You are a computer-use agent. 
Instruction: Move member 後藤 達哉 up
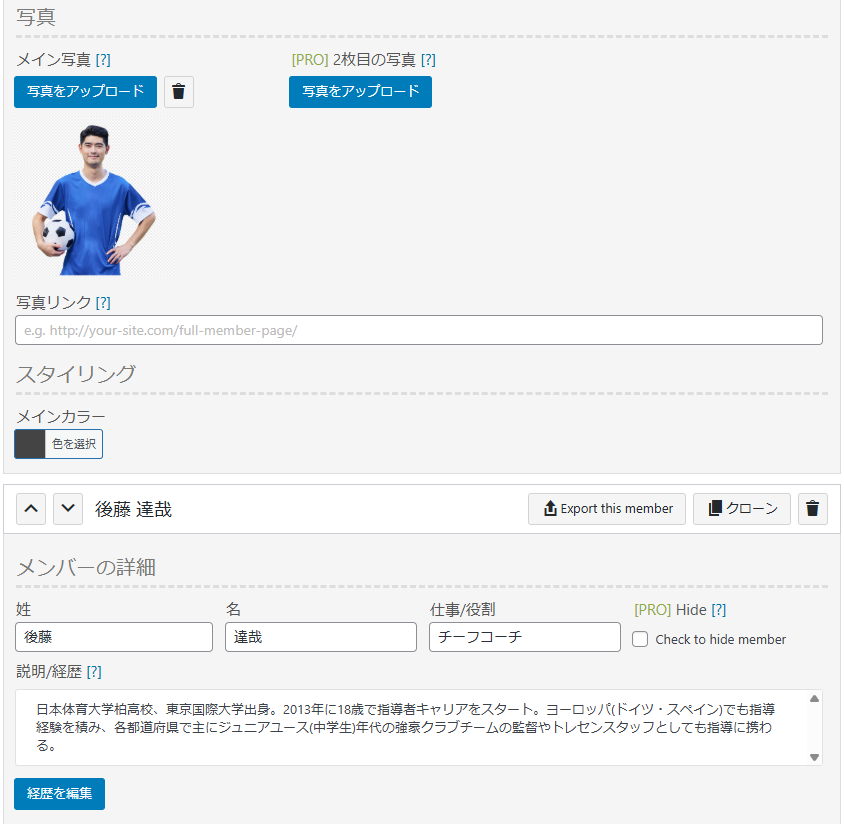click(32, 508)
